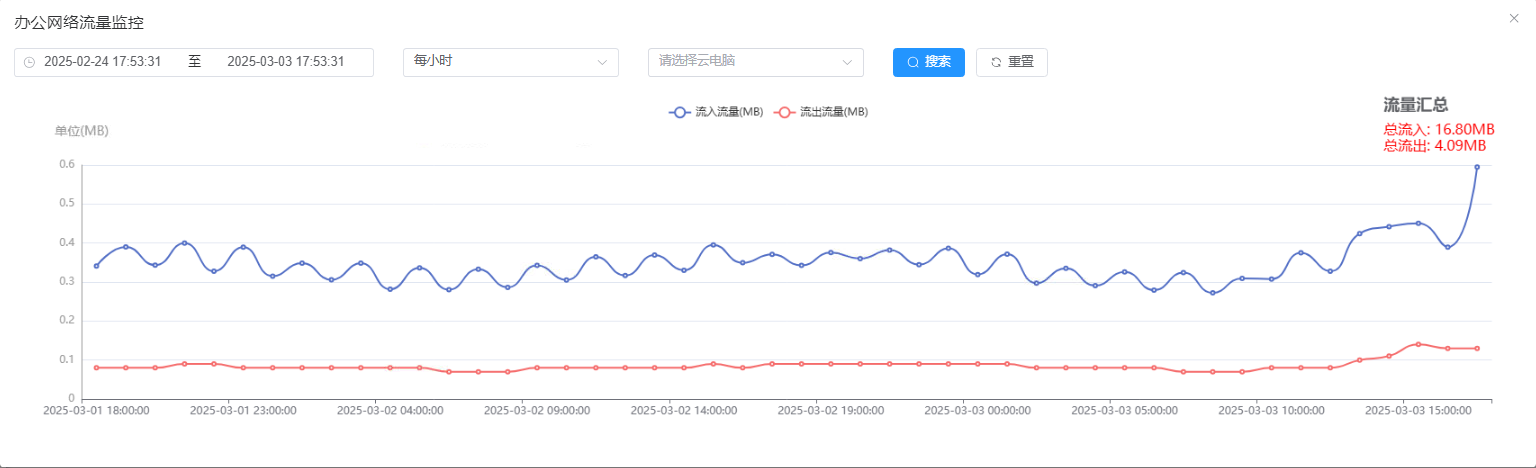Screen dimensions: 1536x468
Task: Click the red 流出流量 legend marker
Action: click(785, 112)
